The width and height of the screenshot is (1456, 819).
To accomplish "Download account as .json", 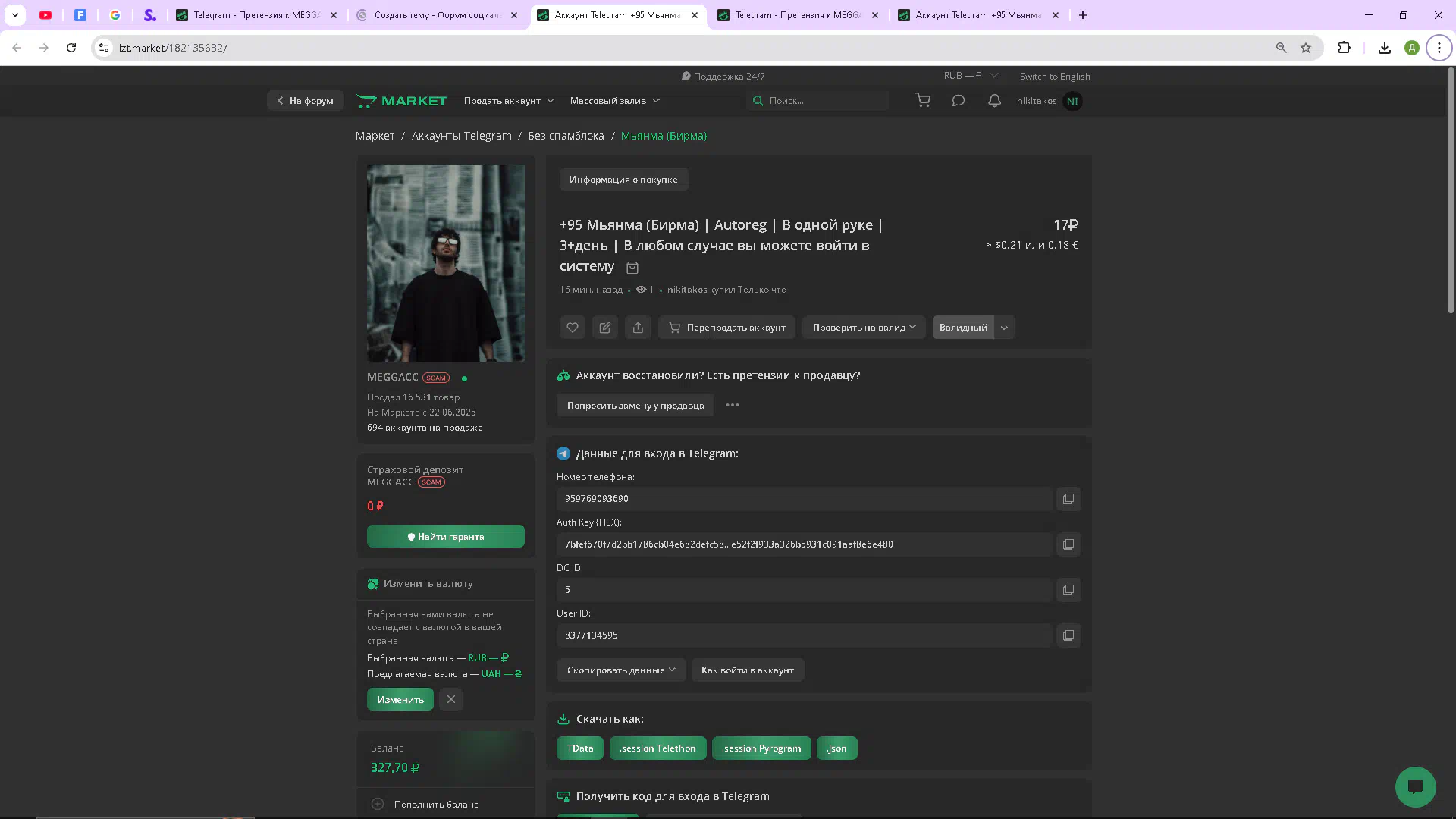I will 836,748.
